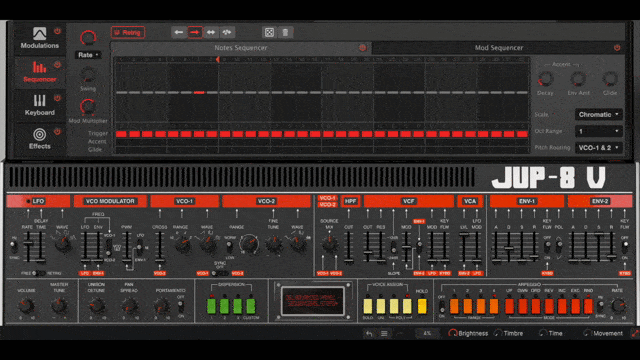This screenshot has height=360, width=640.
Task: Open the Rate dropdown
Action: click(88, 55)
